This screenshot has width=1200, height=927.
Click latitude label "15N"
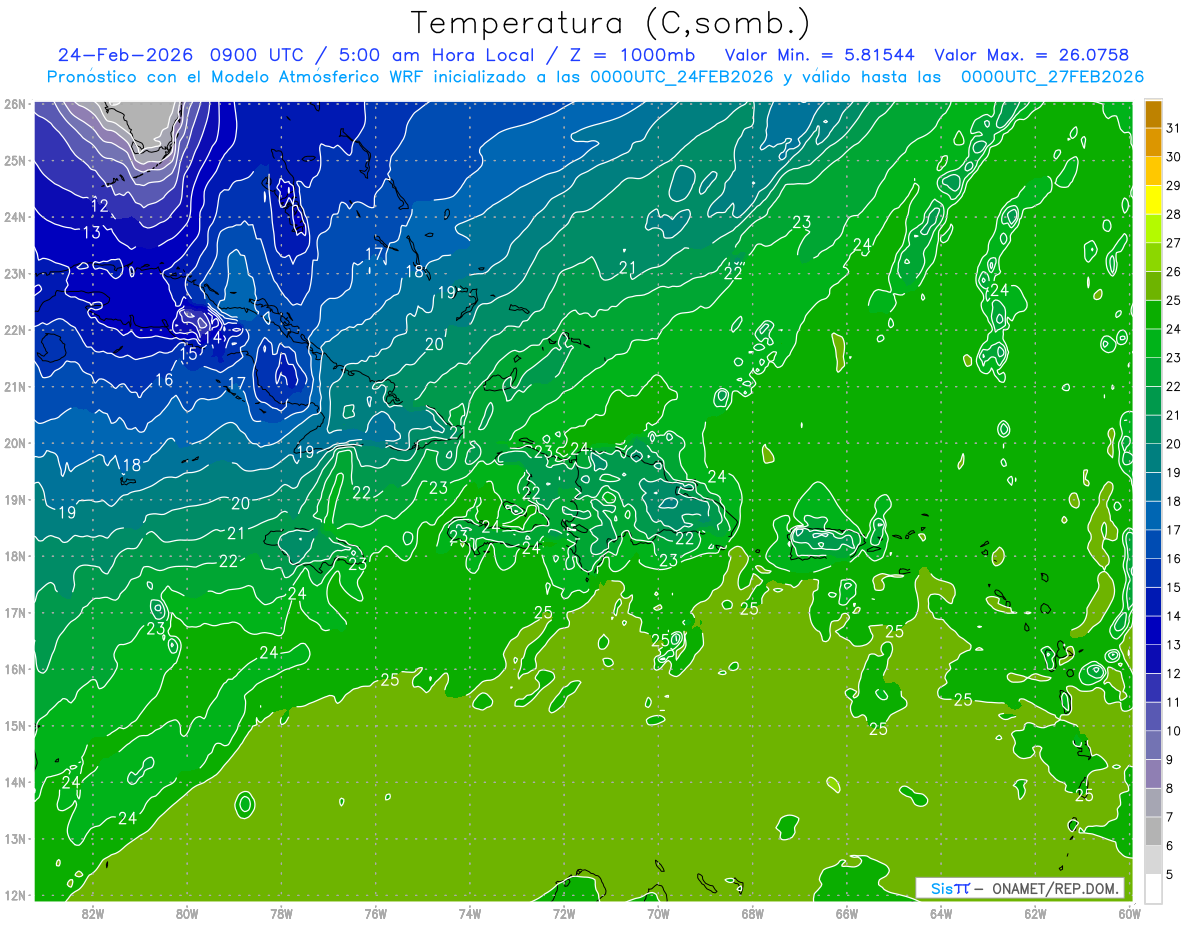[x=14, y=725]
